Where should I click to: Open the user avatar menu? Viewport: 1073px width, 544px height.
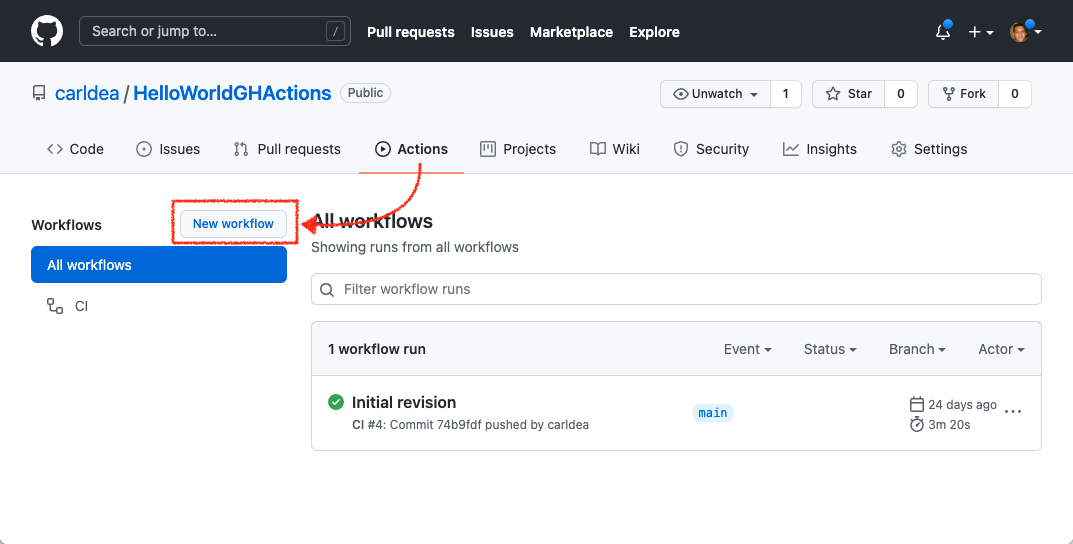[1025, 31]
